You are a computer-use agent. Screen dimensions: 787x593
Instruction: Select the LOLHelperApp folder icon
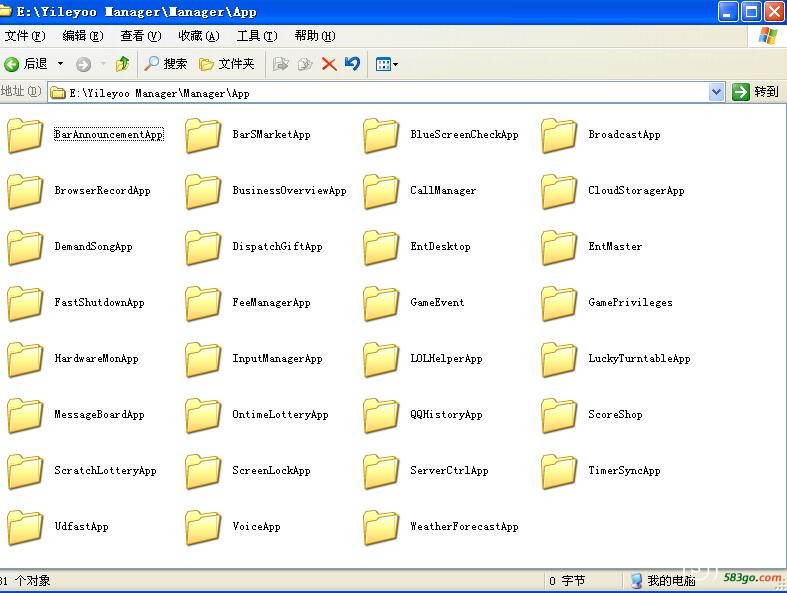[x=381, y=359]
